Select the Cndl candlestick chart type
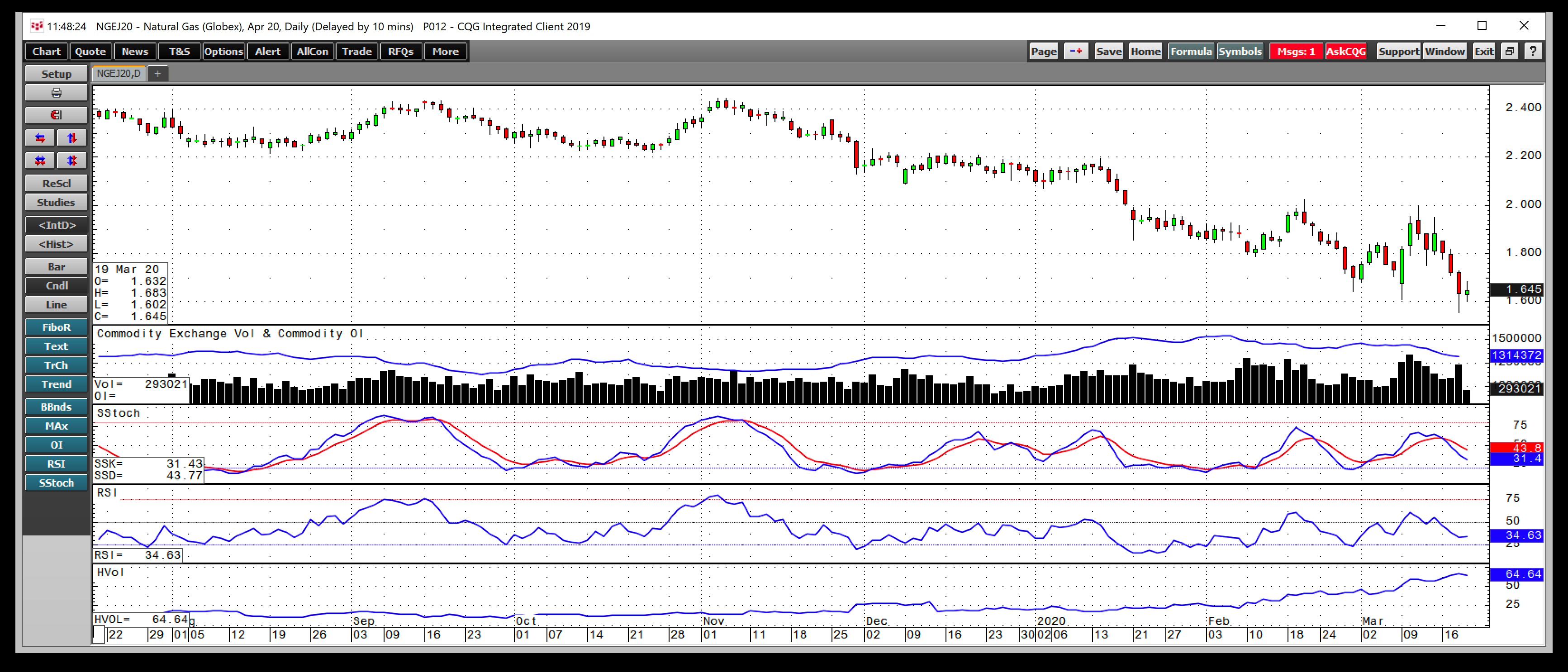Screen dimensions: 1568x672 56,285
